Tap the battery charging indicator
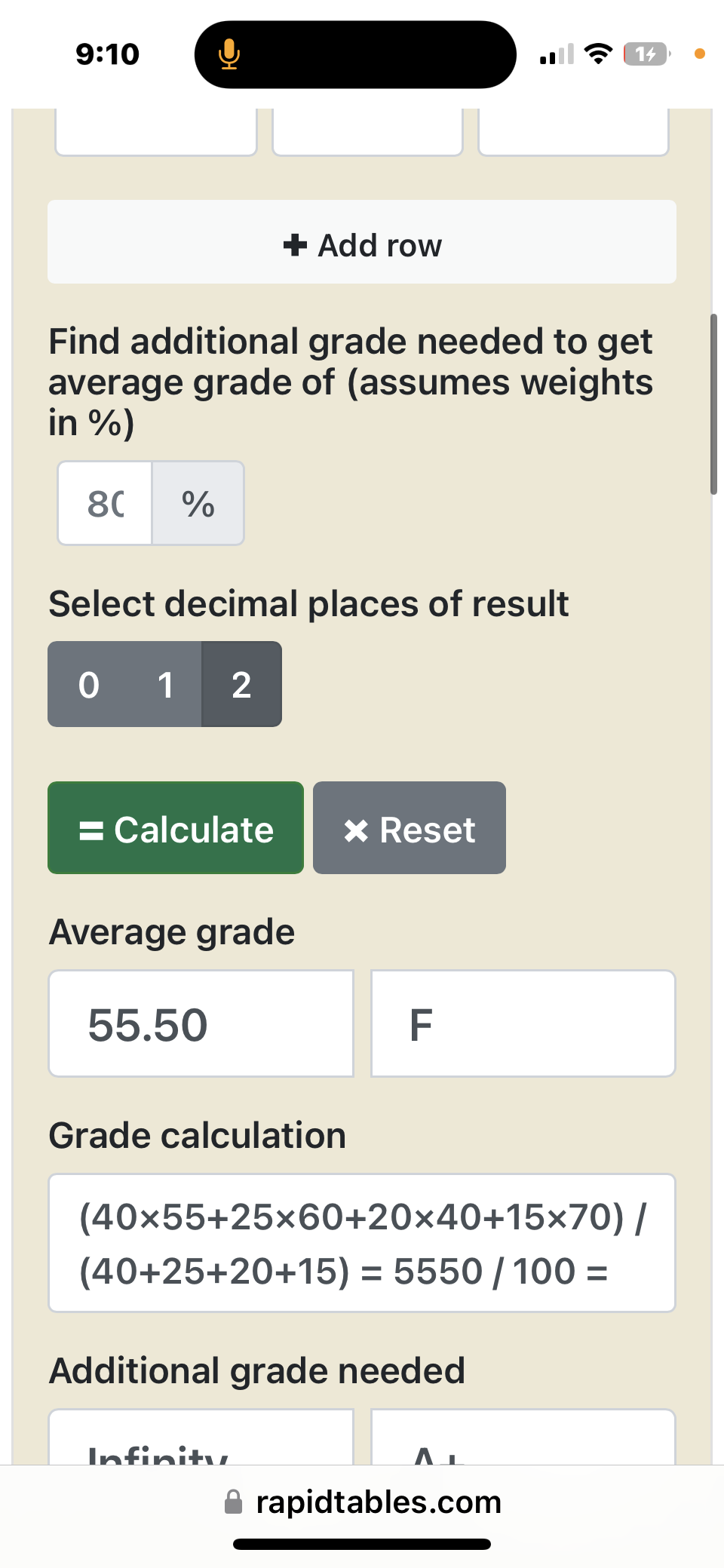 click(647, 54)
